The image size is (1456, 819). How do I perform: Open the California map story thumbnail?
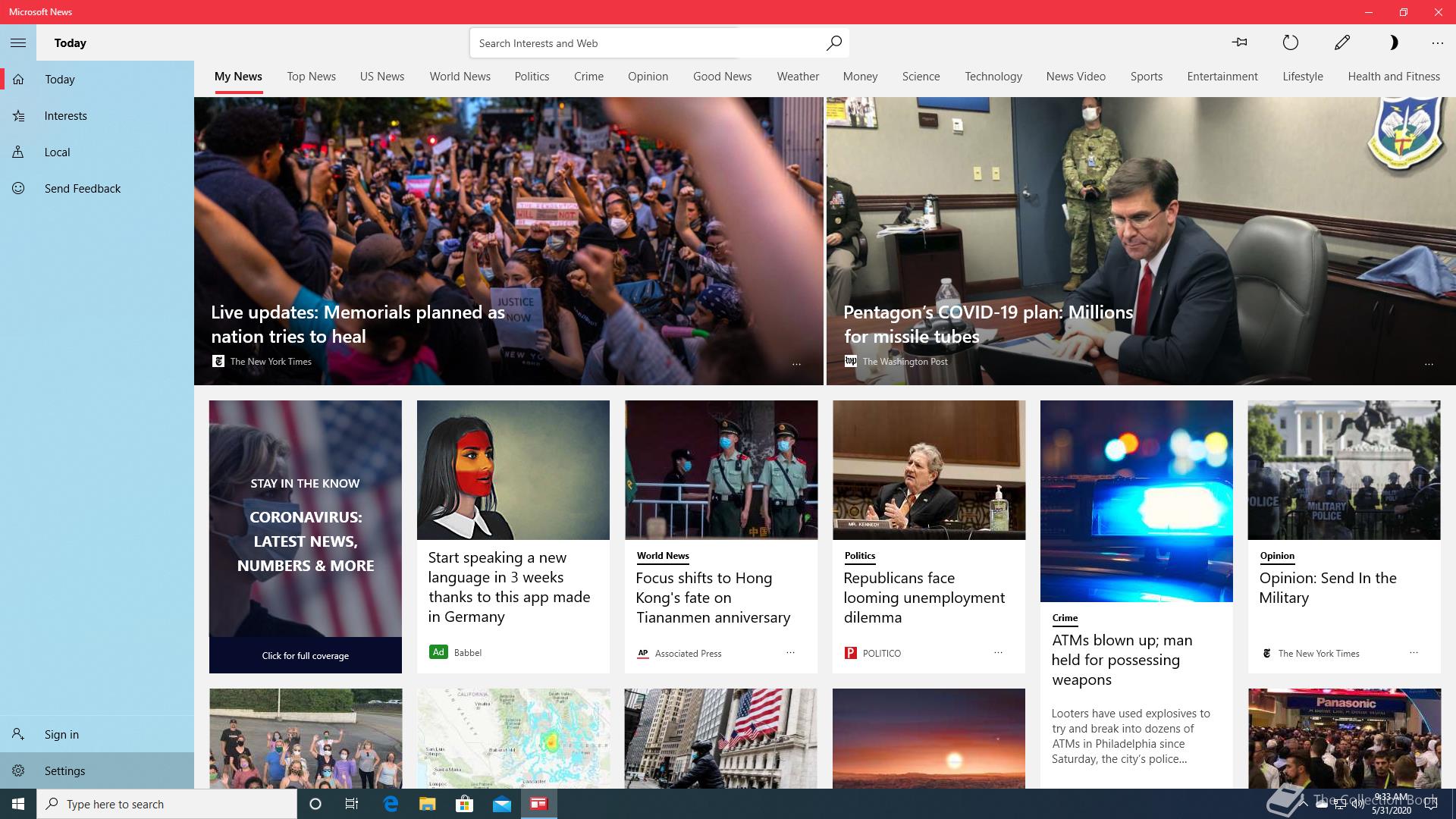tap(513, 739)
